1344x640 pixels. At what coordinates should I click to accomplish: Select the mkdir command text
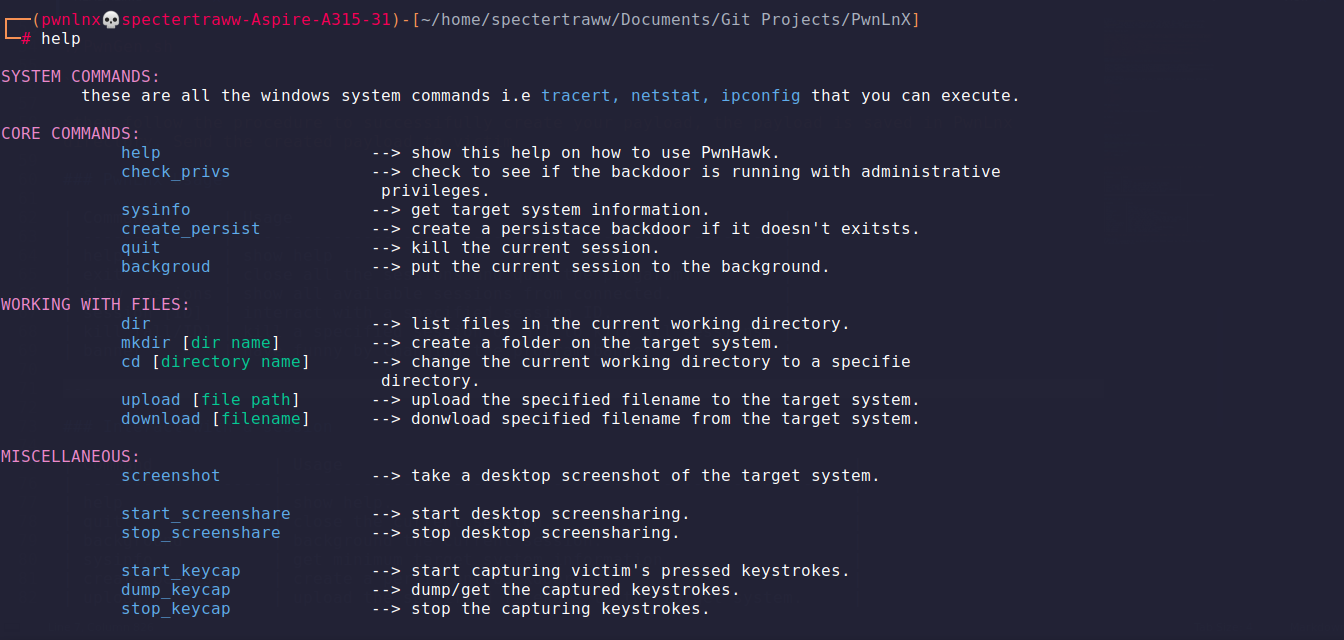click(146, 343)
